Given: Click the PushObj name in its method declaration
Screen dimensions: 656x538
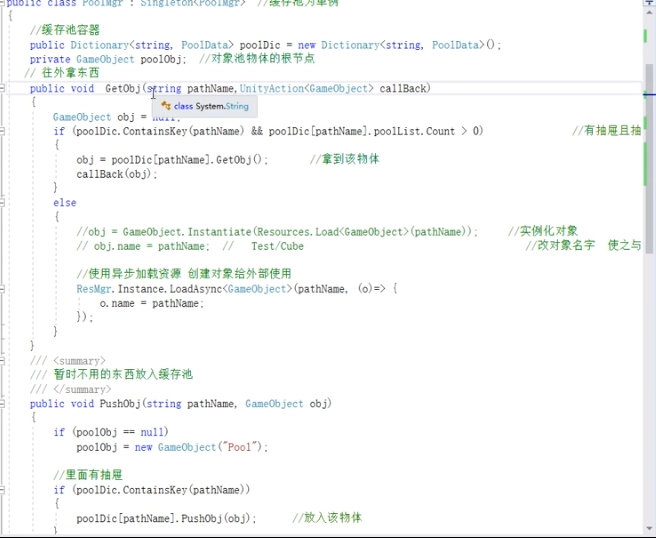Looking at the screenshot, I should point(120,404).
